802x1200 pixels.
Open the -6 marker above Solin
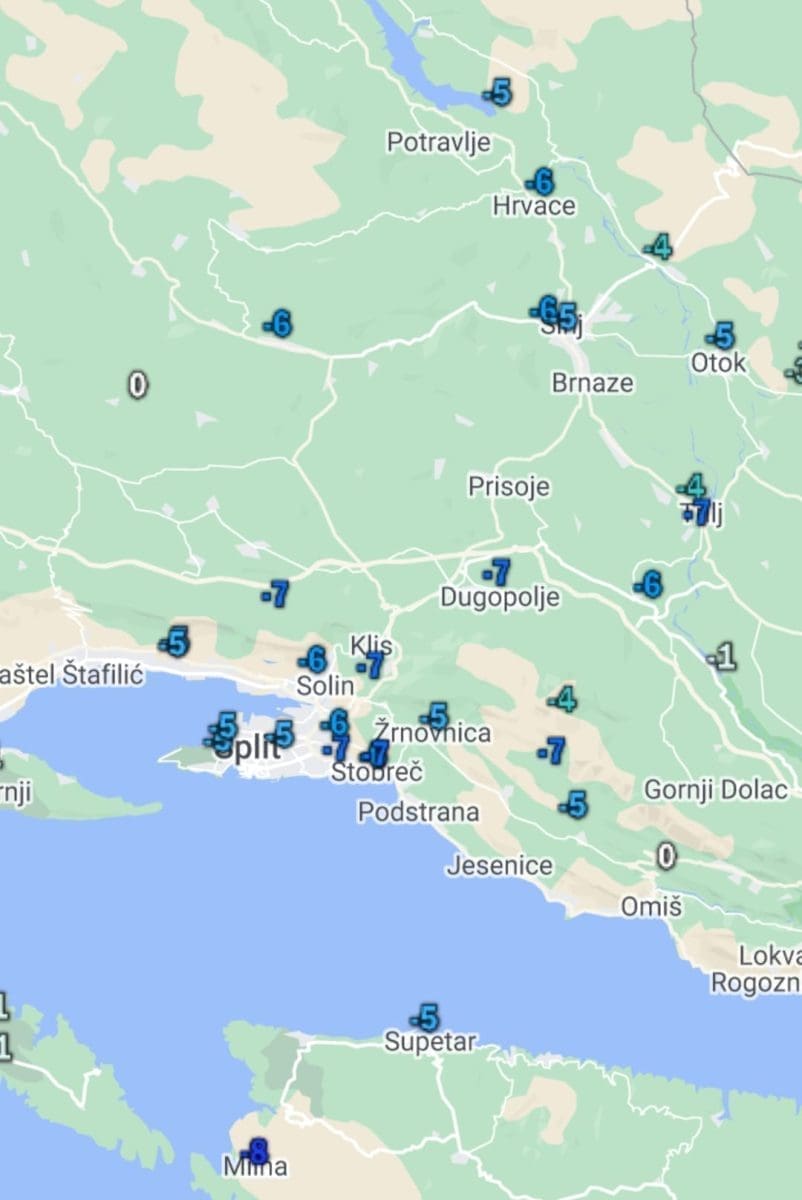pyautogui.click(x=313, y=660)
